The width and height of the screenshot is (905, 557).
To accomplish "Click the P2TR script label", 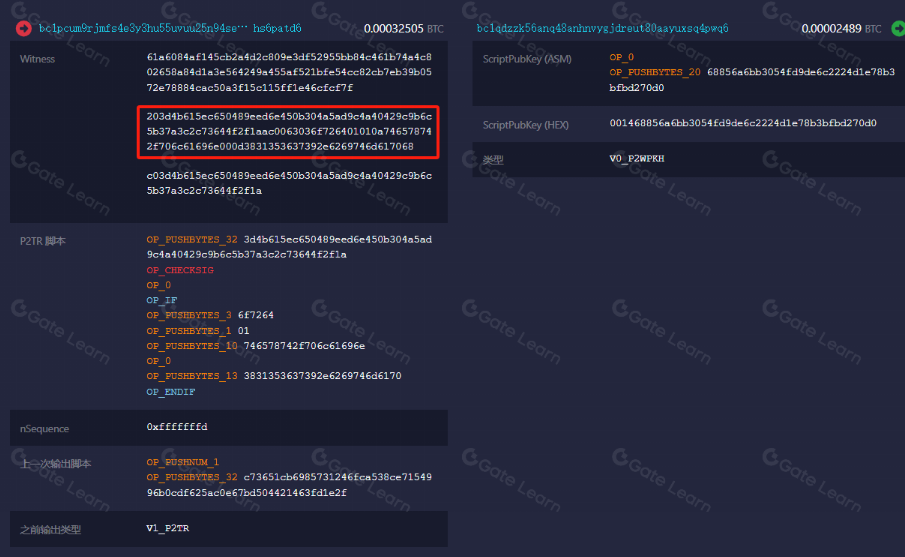I will [42, 241].
